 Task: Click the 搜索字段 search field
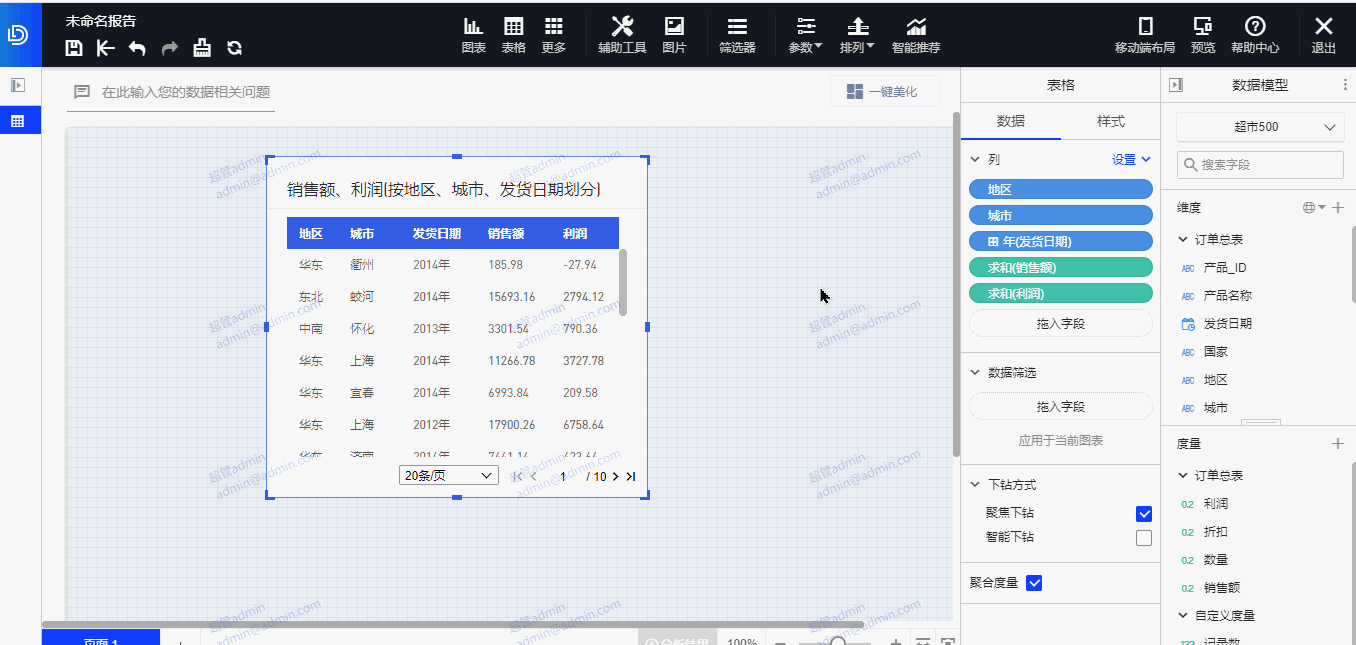point(1260,165)
